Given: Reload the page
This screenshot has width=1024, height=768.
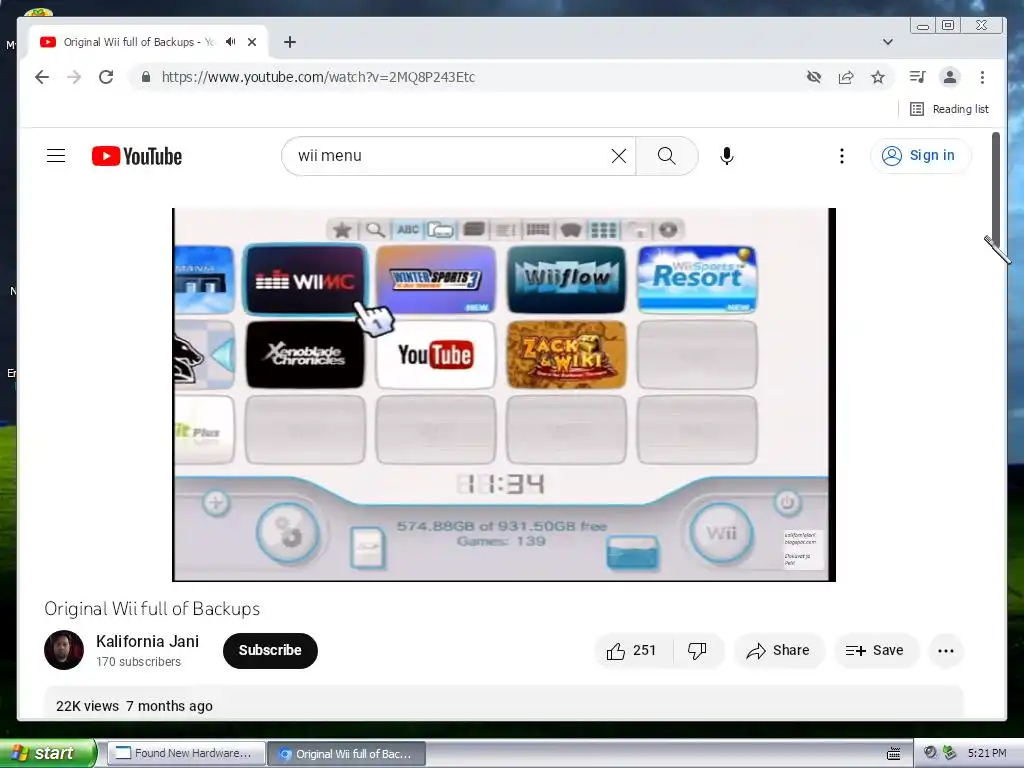Looking at the screenshot, I should pos(106,77).
